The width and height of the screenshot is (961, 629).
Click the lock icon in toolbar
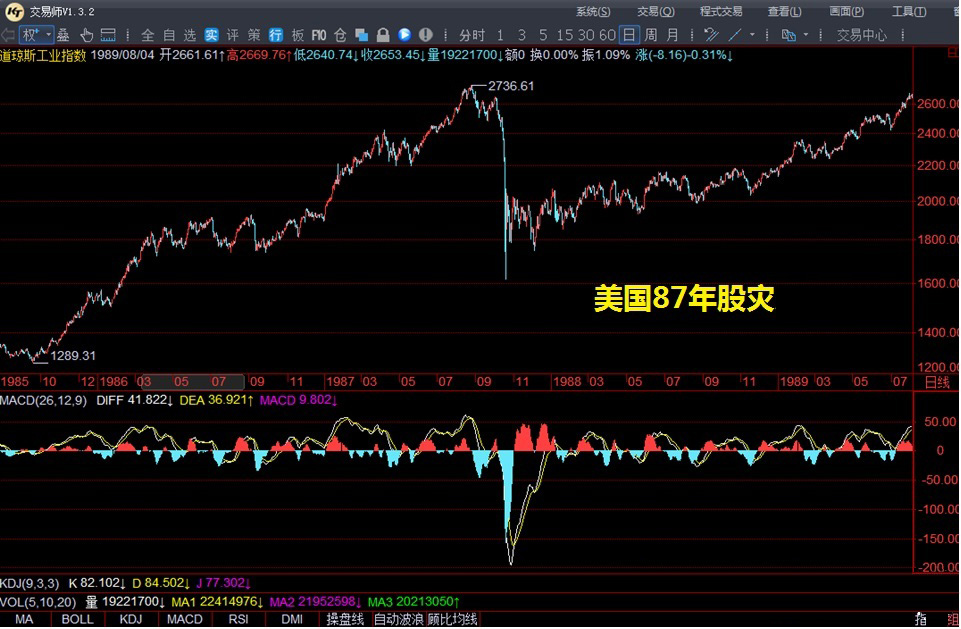pos(383,35)
